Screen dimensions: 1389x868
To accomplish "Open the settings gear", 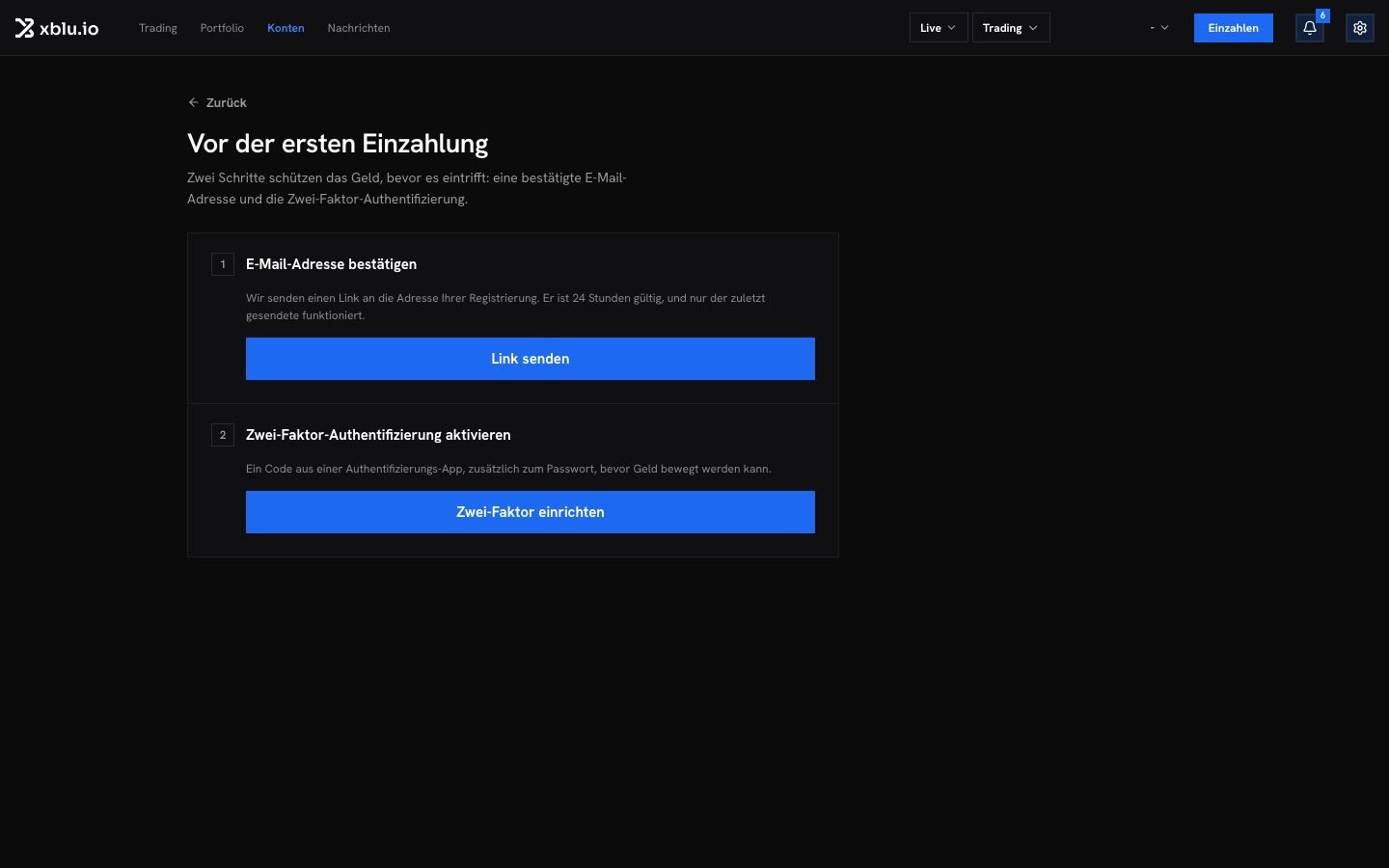I will pos(1360,28).
